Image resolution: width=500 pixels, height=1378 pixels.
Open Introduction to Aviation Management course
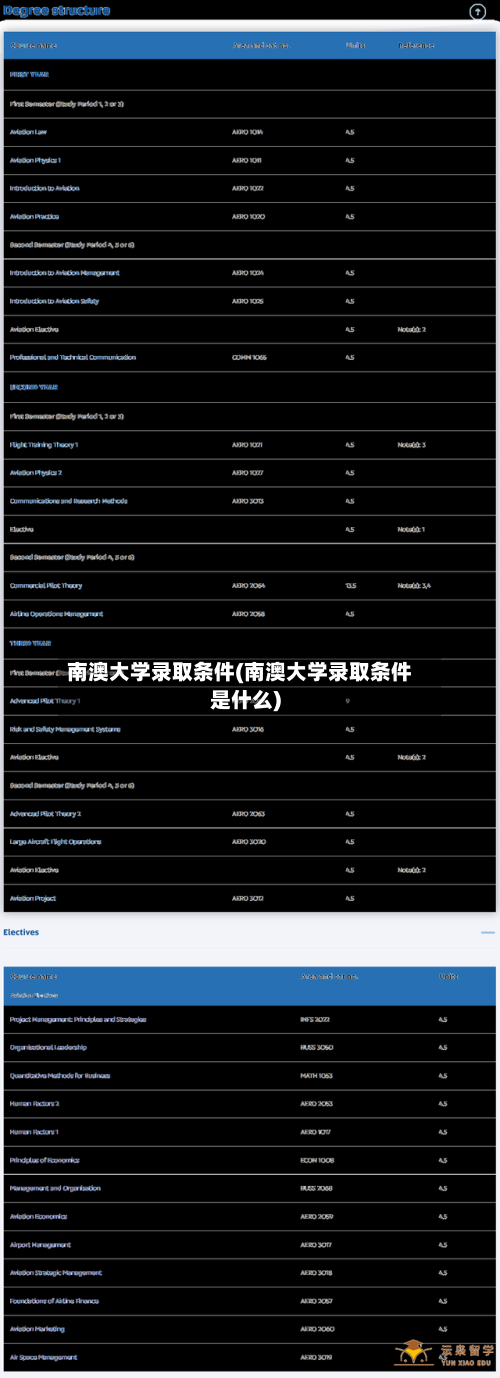(x=65, y=273)
